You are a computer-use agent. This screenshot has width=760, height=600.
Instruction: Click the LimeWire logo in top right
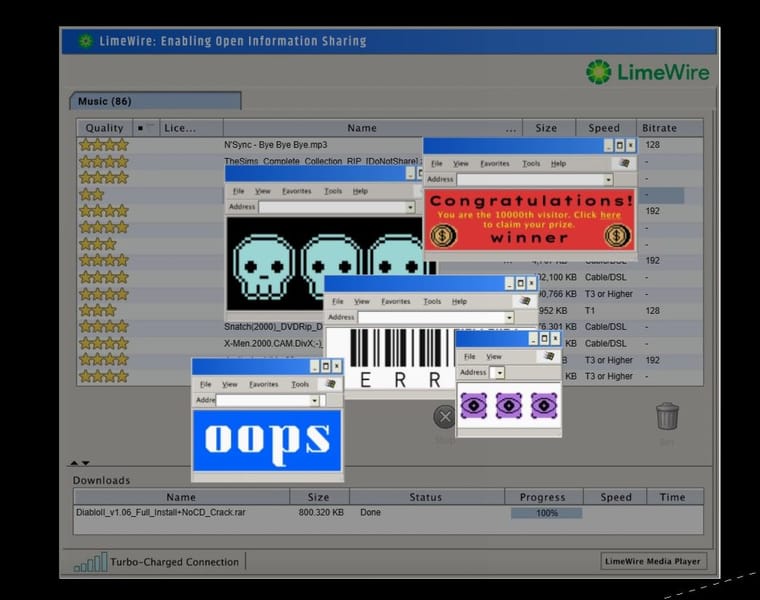647,71
